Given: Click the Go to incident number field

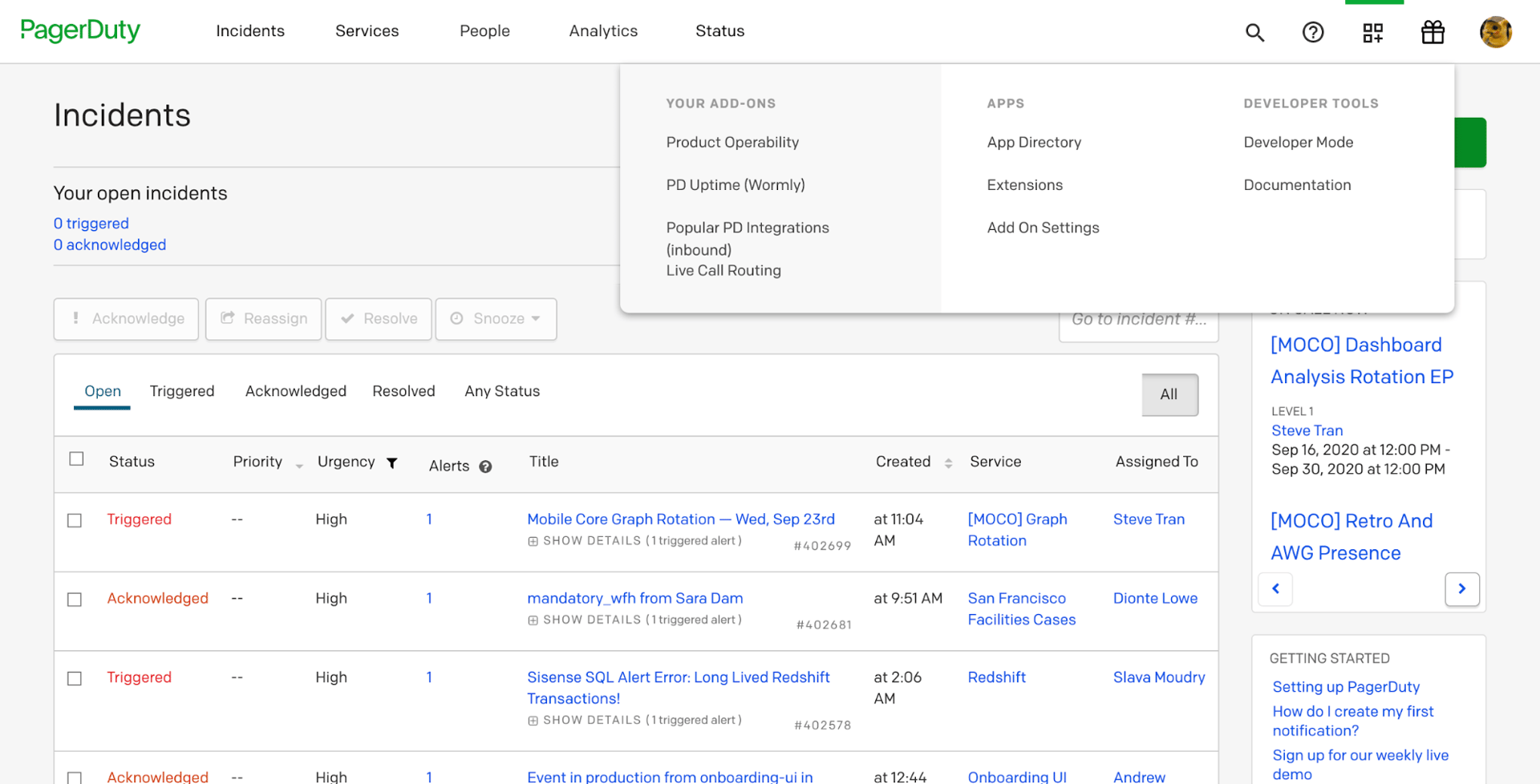Looking at the screenshot, I should (x=1138, y=320).
